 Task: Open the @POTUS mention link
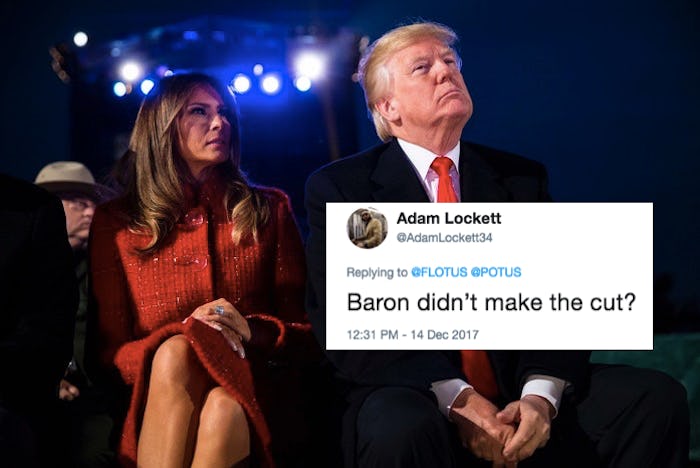point(496,272)
